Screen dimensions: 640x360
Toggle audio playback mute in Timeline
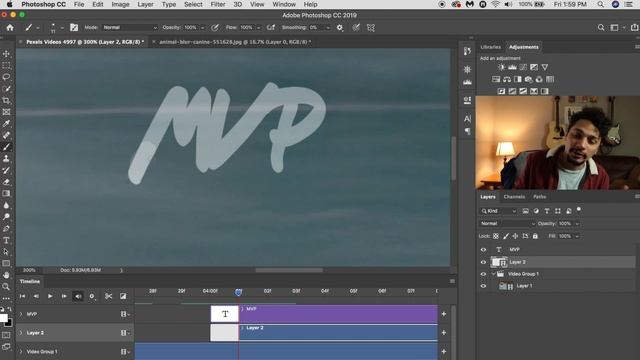point(78,296)
